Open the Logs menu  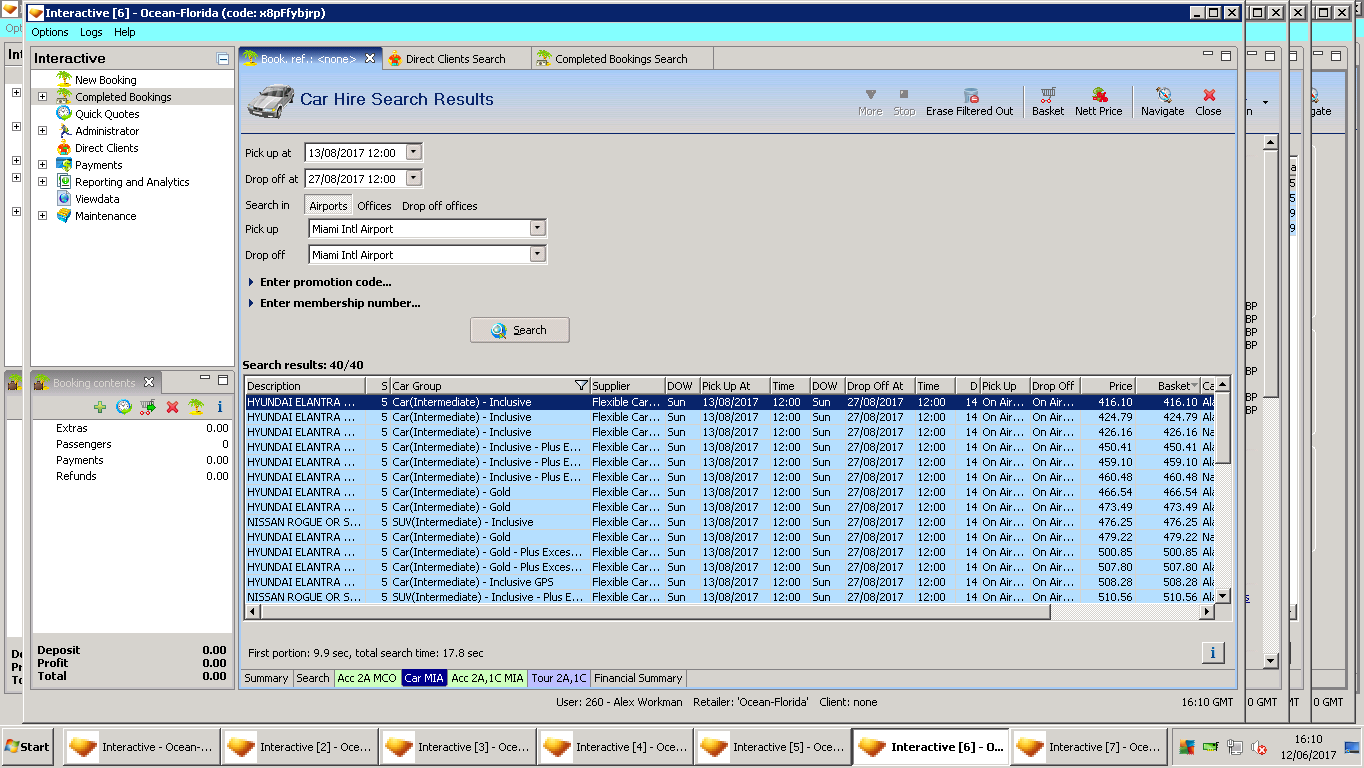coord(91,32)
